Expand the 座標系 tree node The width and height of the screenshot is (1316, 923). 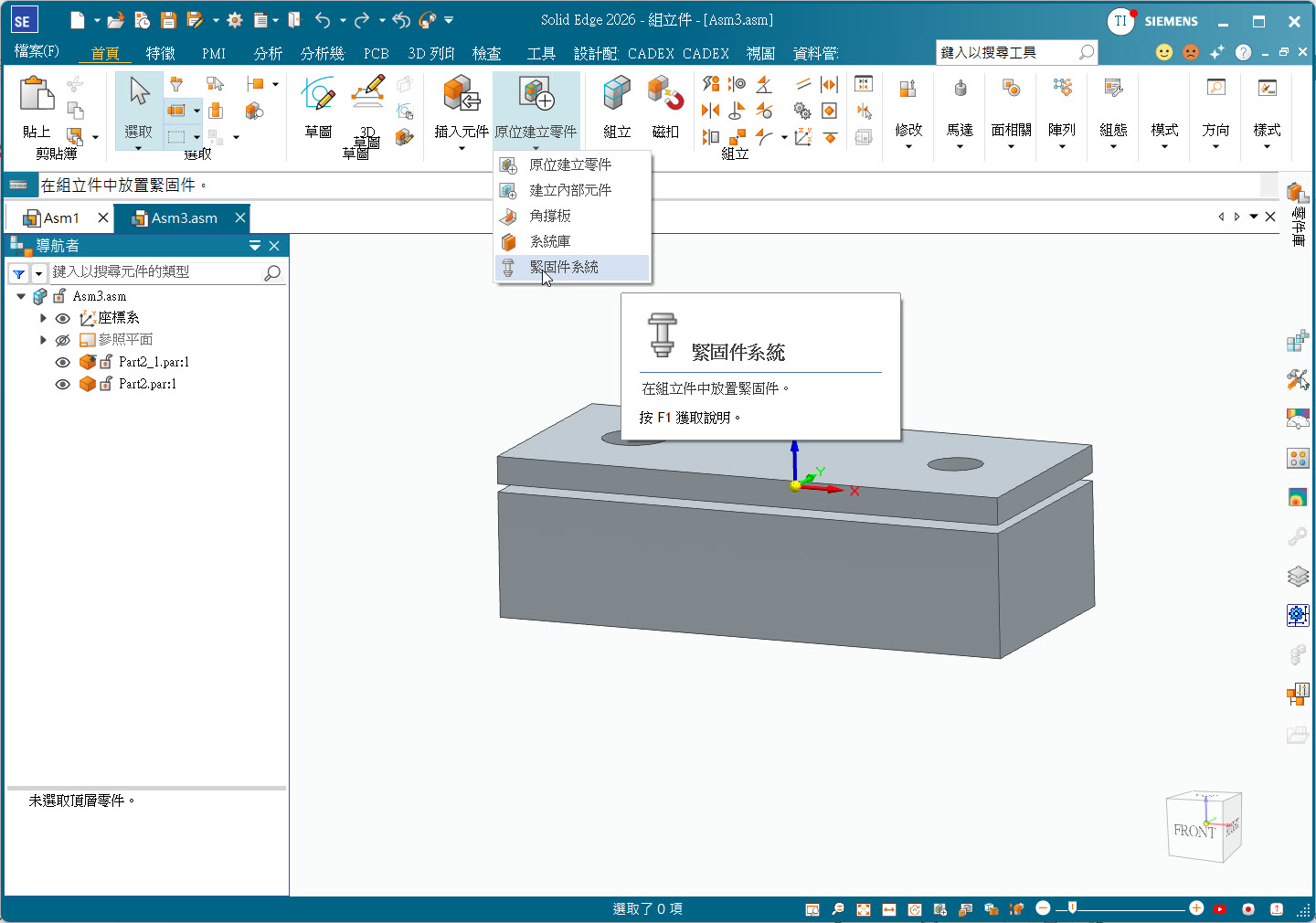pos(43,318)
